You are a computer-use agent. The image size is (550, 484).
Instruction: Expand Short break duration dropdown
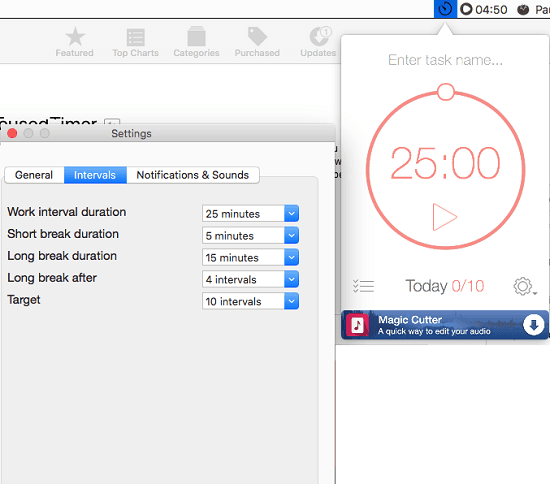250,235
